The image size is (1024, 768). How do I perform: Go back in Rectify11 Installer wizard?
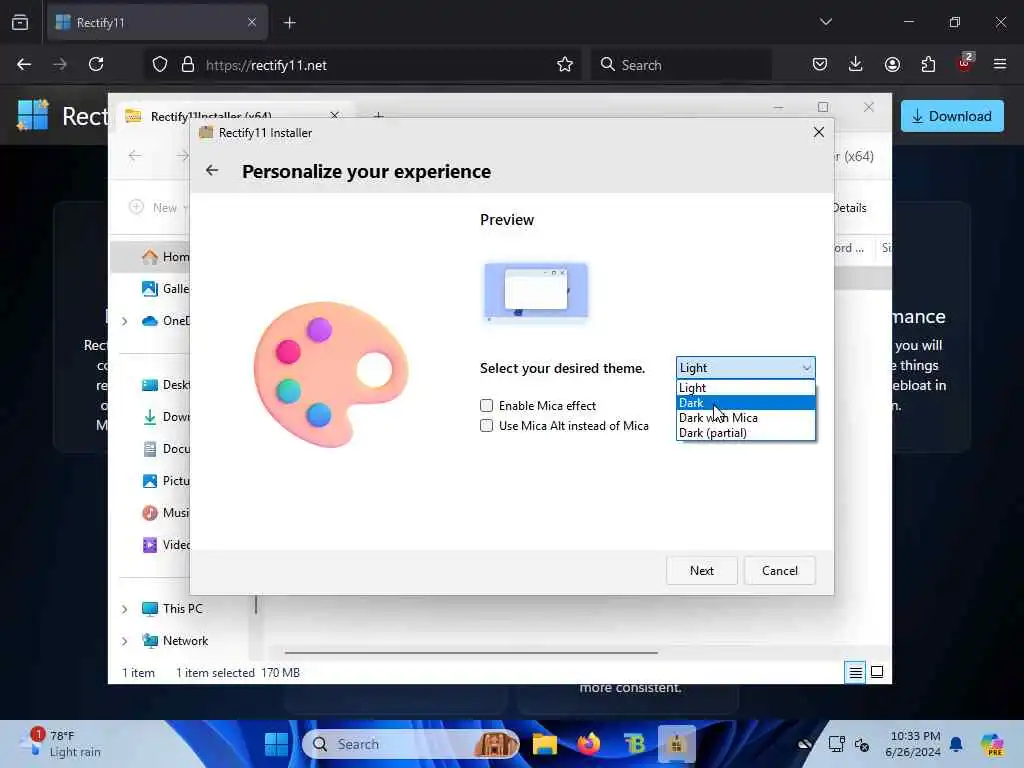tap(212, 170)
